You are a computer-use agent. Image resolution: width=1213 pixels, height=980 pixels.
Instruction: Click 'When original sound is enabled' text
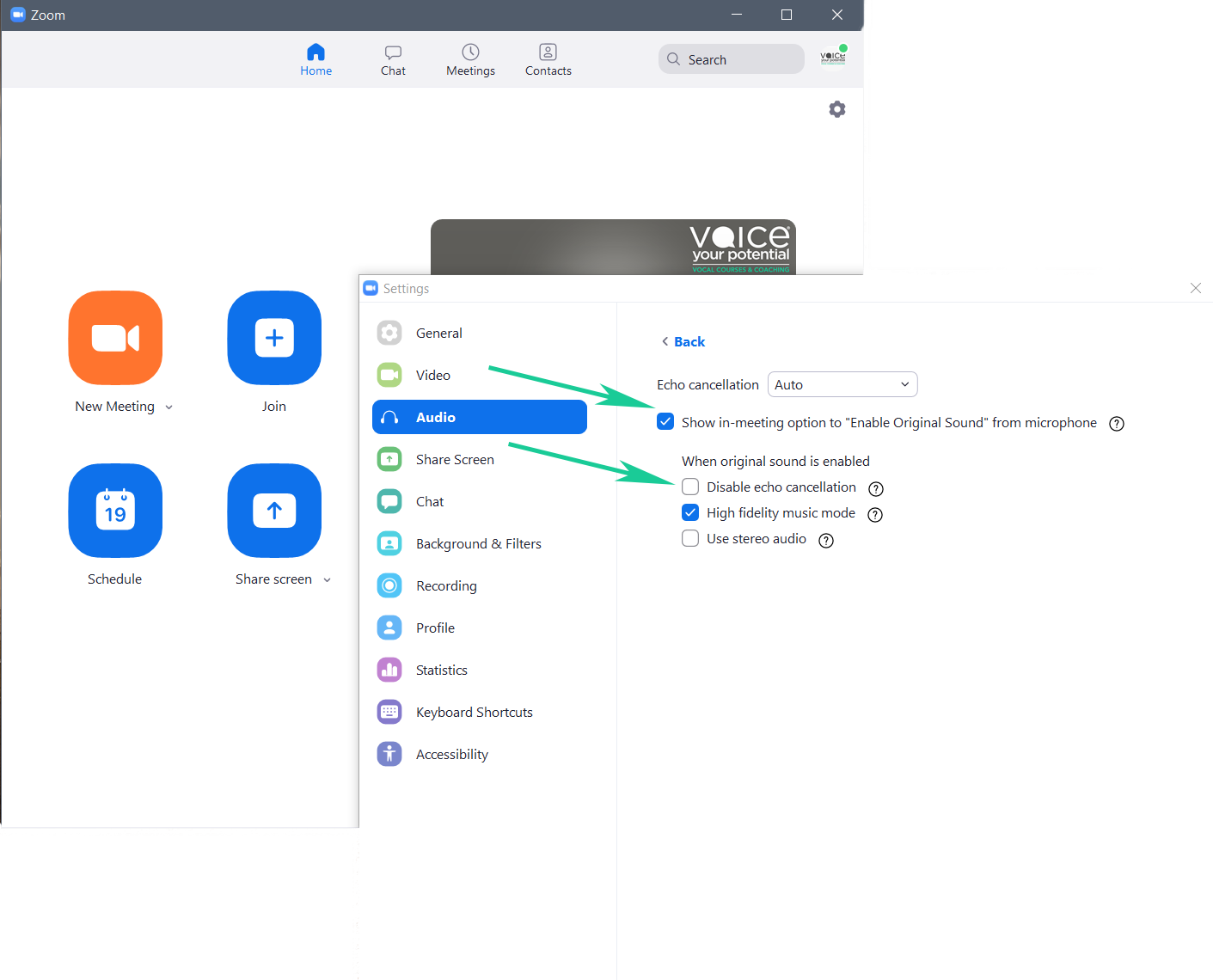775,461
